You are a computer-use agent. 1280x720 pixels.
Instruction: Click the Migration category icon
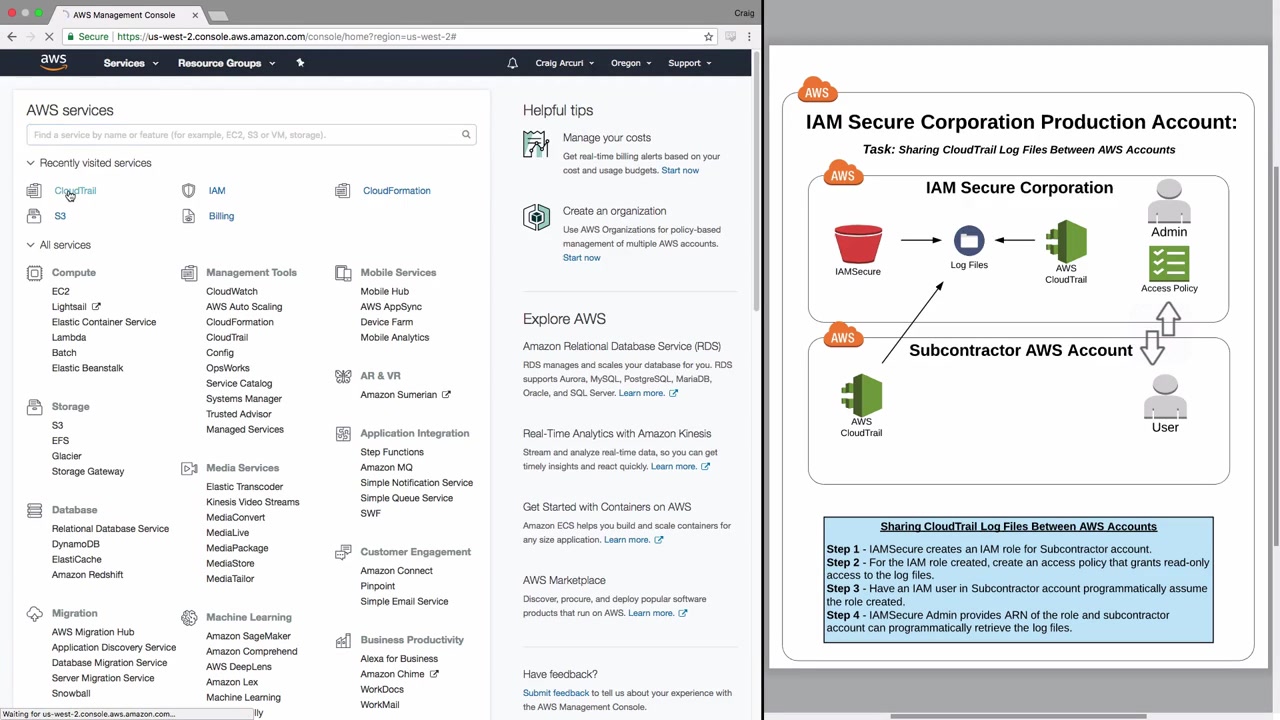point(35,614)
